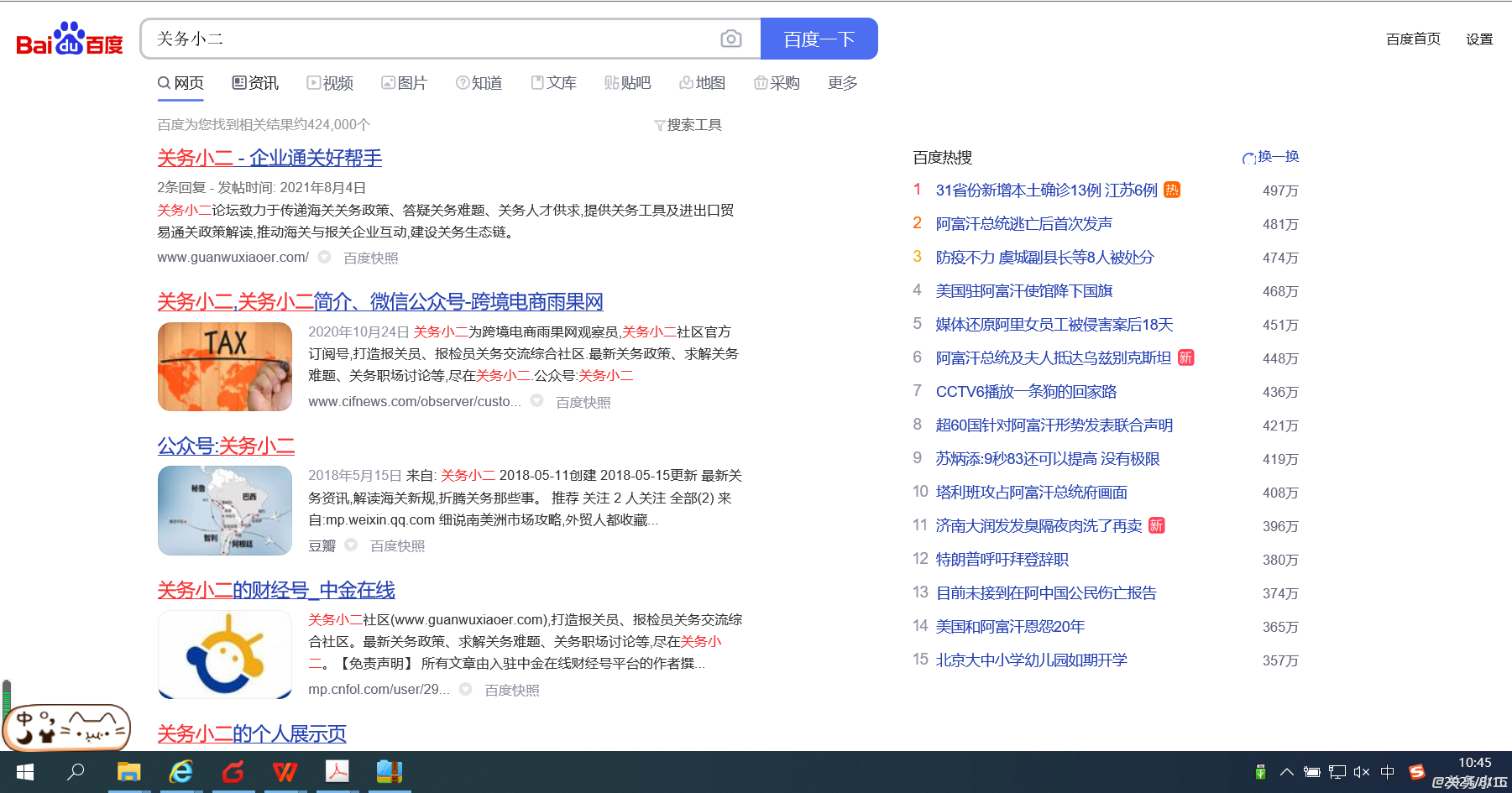Open hot search 北京大中小学幼儿园如期开学
Screen dimensions: 1512x793
click(x=1031, y=660)
